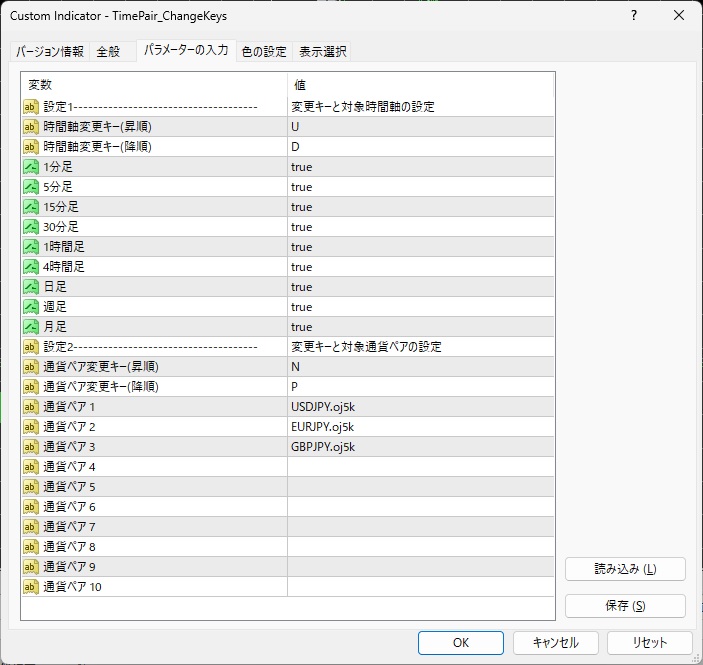Click the ab icon beside 通貨ペア 10
Viewport: 703px width, 665px height.
pos(31,587)
